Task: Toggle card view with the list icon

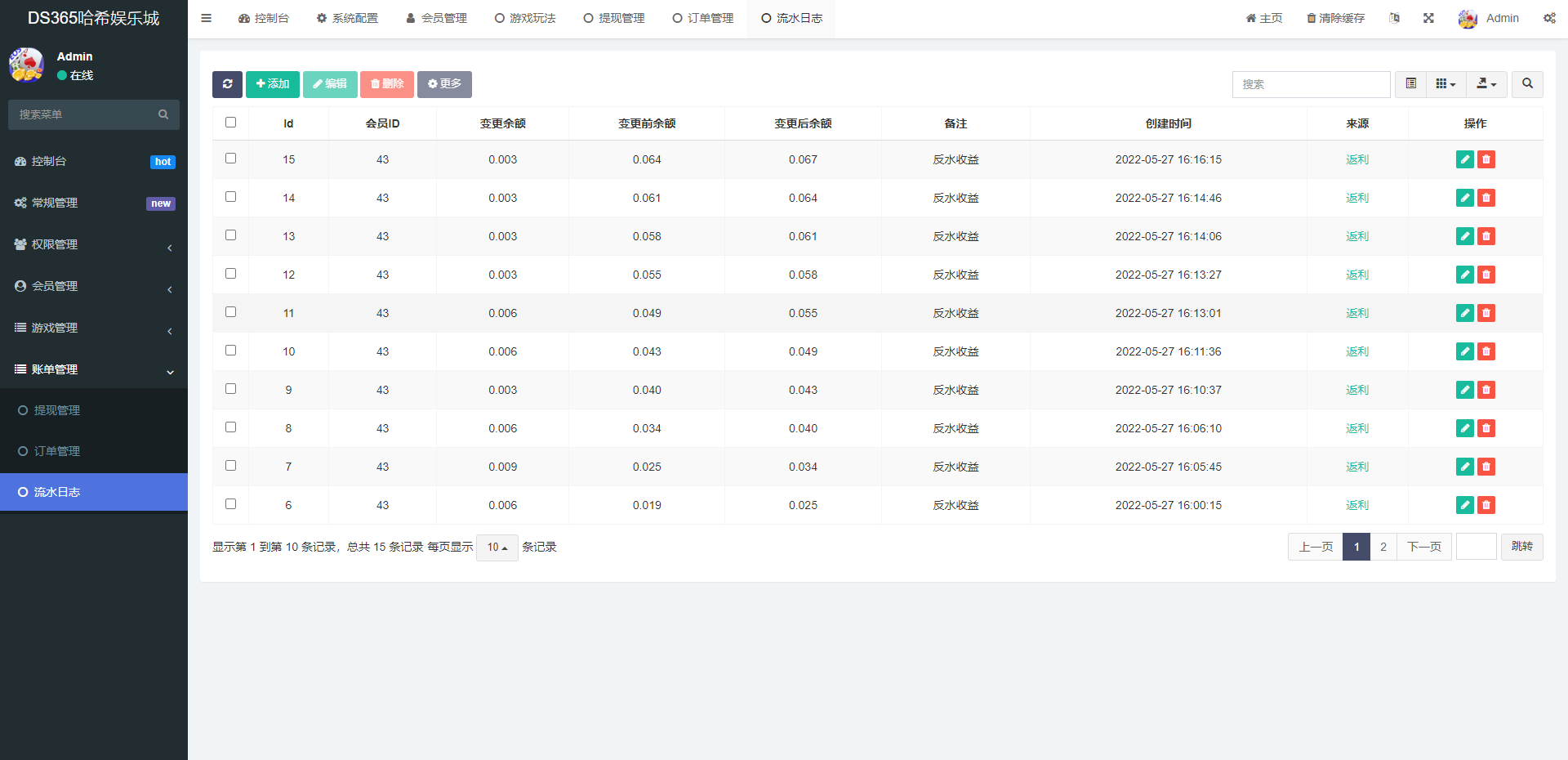Action: (x=1410, y=84)
